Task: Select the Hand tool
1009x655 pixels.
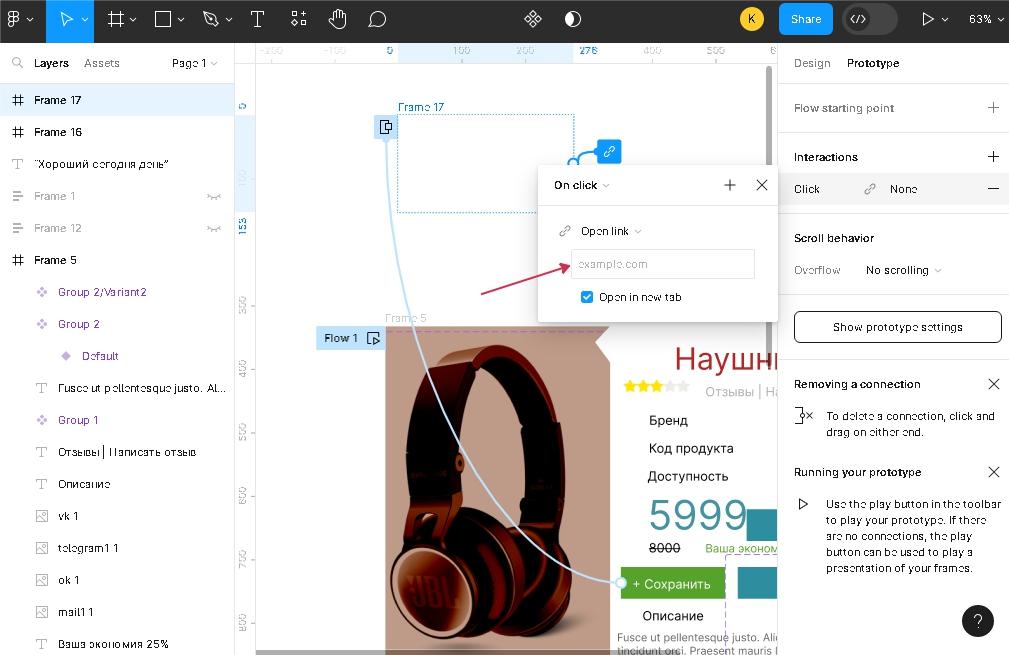Action: coord(337,19)
